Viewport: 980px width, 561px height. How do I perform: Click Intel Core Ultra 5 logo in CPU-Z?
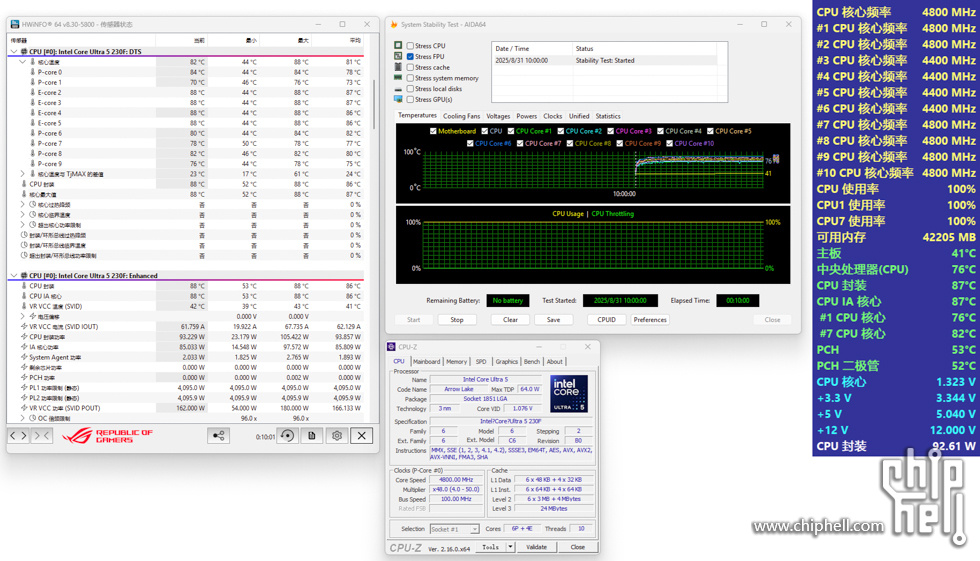[568, 394]
